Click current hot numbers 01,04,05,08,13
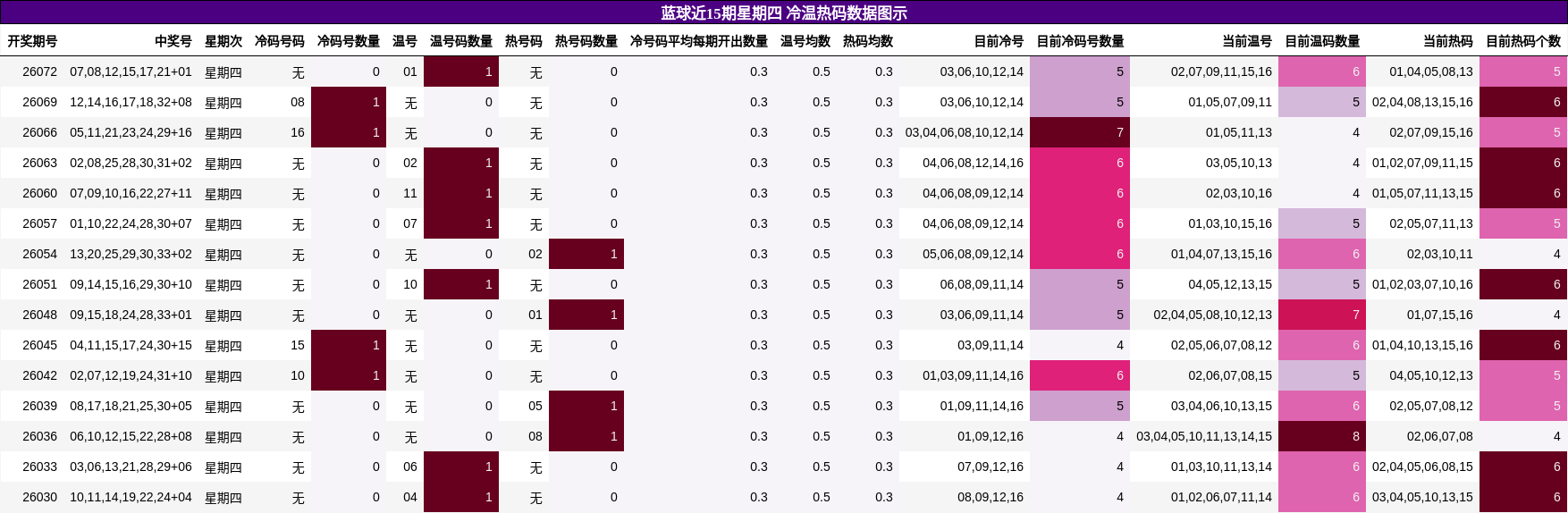The image size is (1568, 513). (x=1431, y=71)
